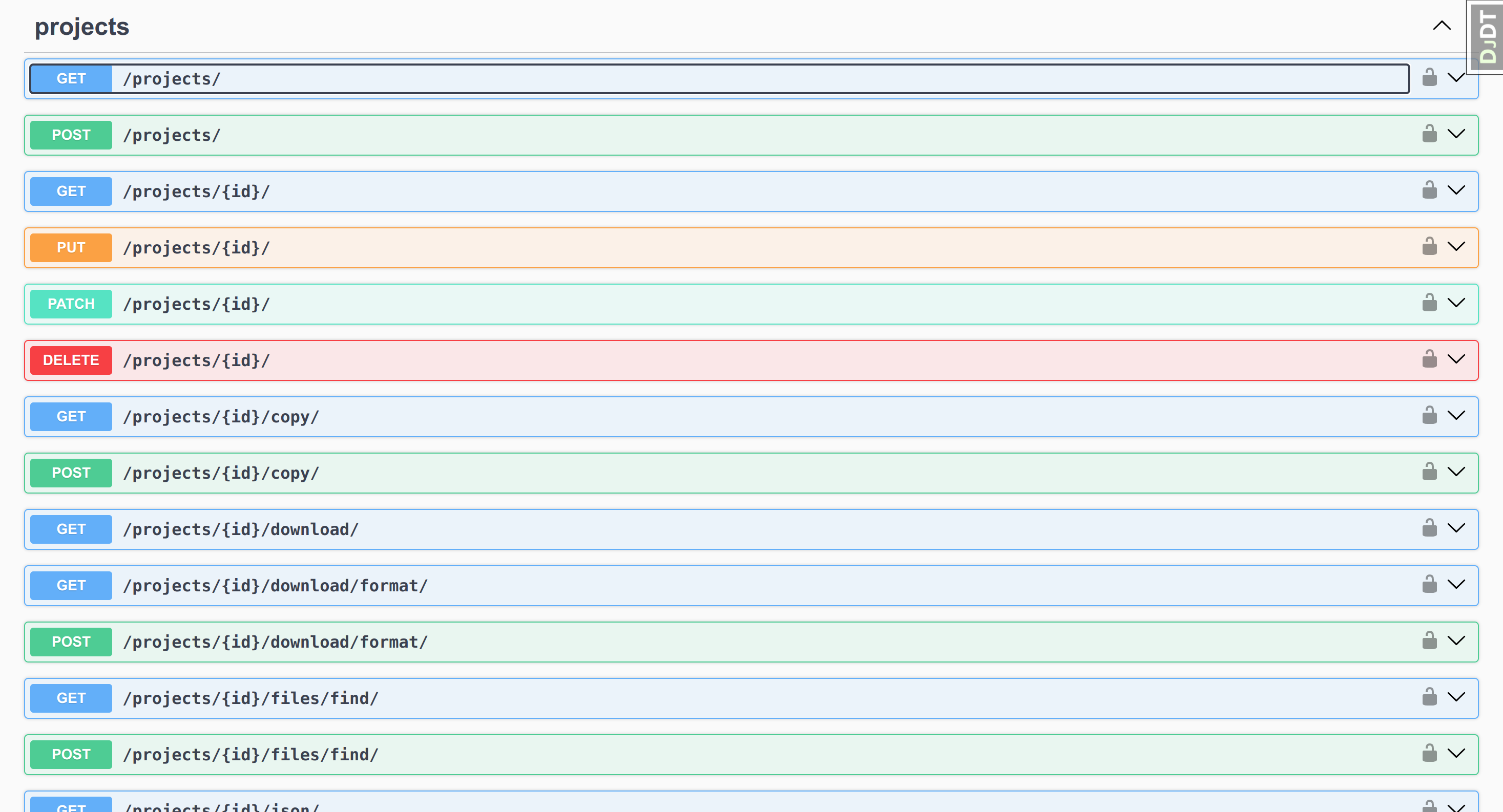
Task: Click GET badge for /projects/{id}/download/
Action: click(71, 529)
